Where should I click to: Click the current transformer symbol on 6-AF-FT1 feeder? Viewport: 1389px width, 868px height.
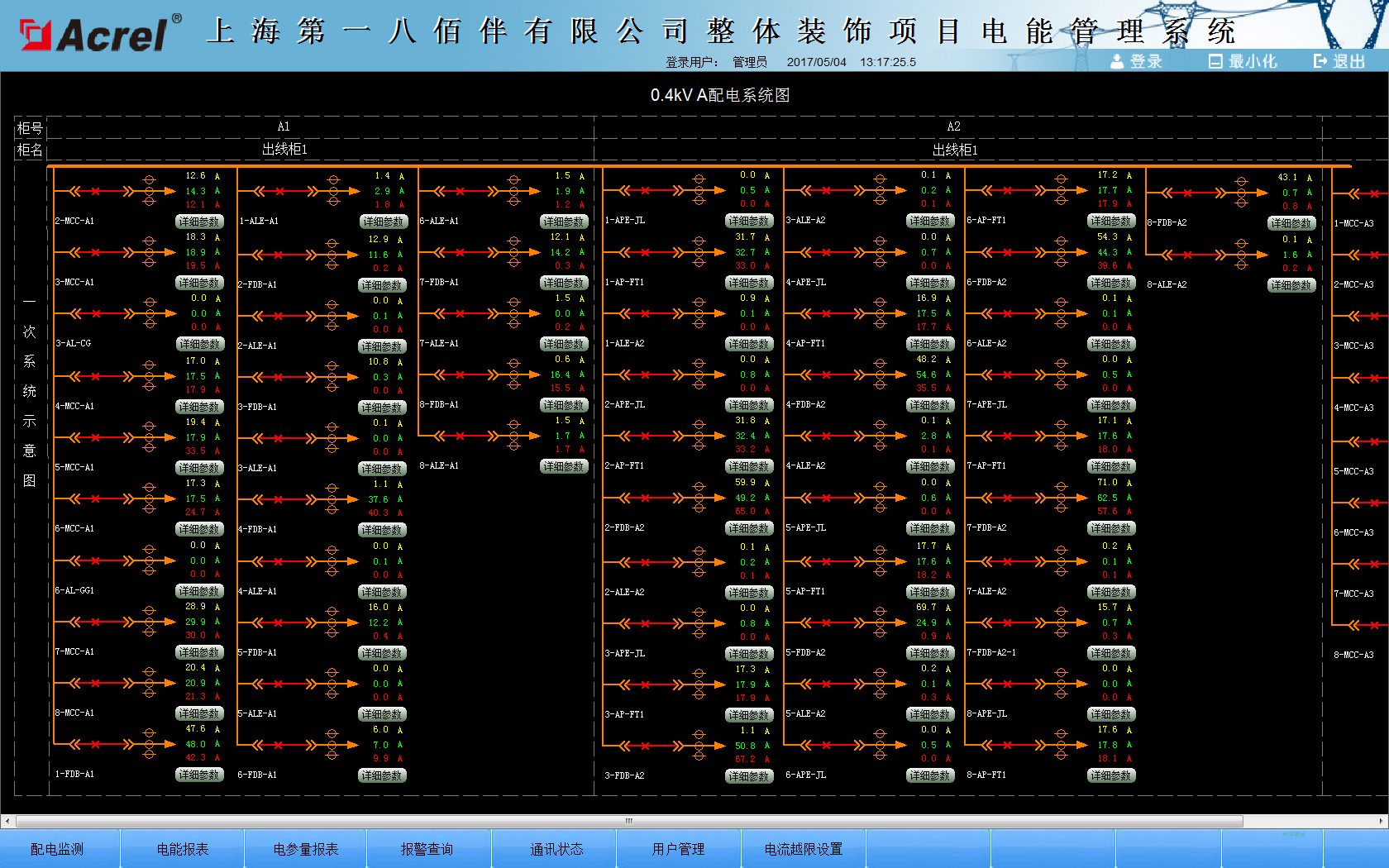point(1061,190)
